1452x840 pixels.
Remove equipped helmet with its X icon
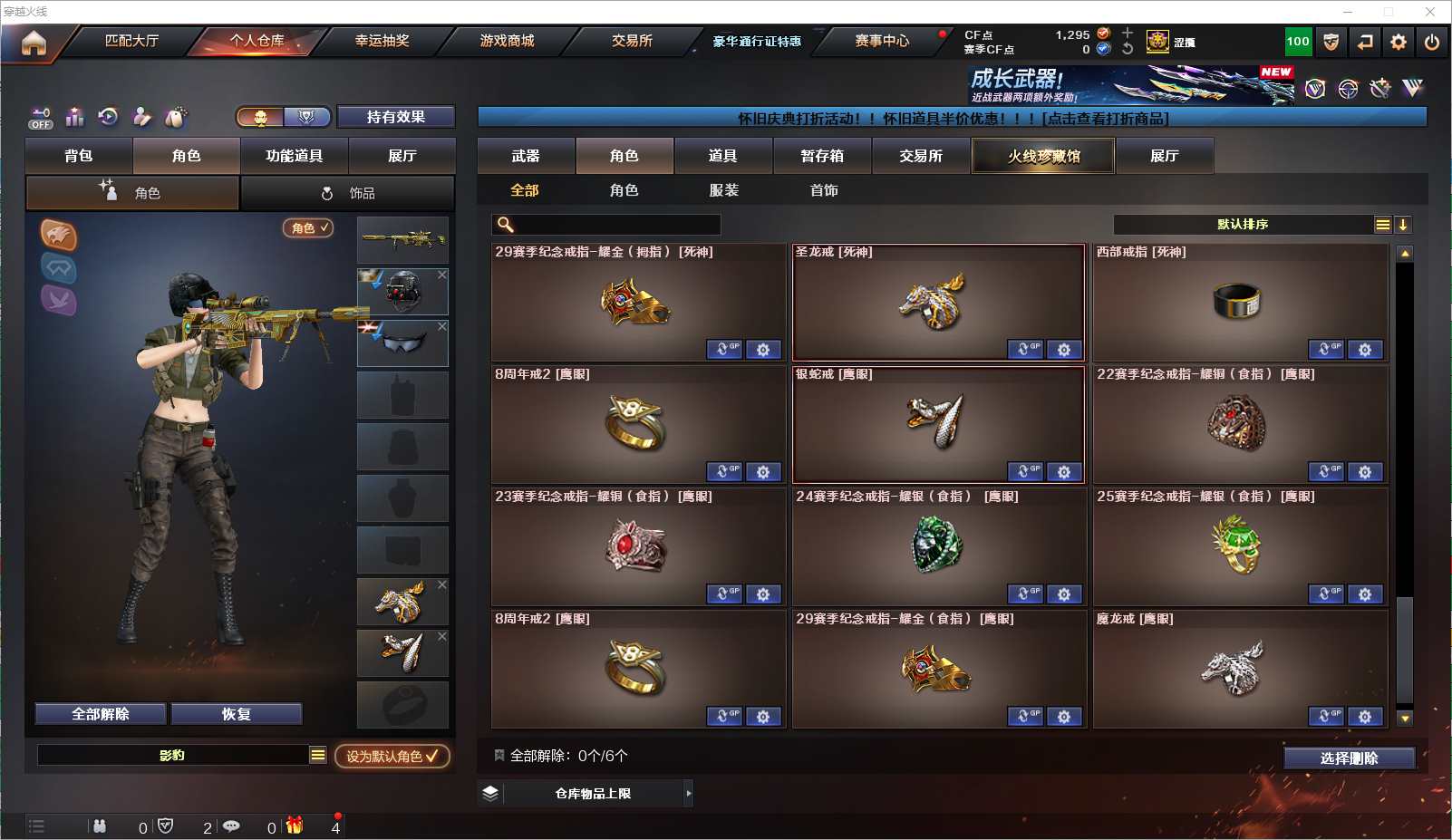[x=442, y=275]
